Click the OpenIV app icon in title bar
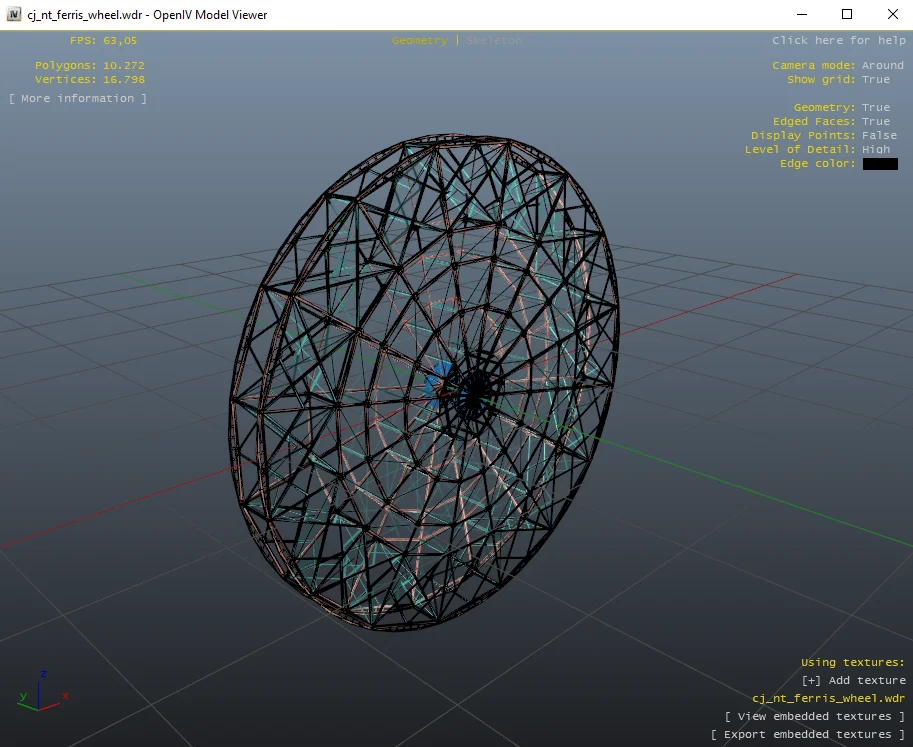The width and height of the screenshot is (913, 747). coord(13,14)
